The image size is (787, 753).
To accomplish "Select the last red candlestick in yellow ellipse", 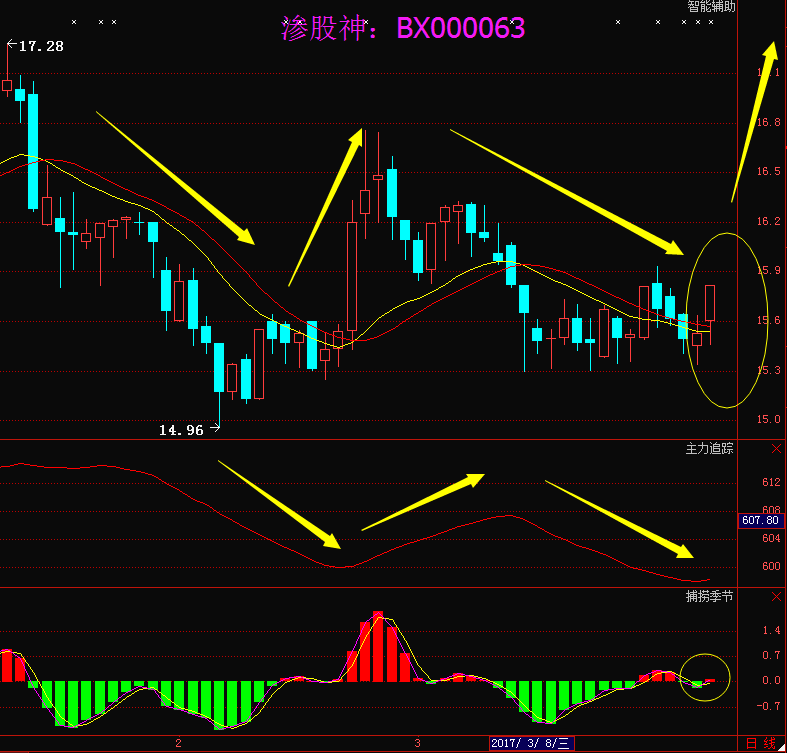I will pos(710,303).
